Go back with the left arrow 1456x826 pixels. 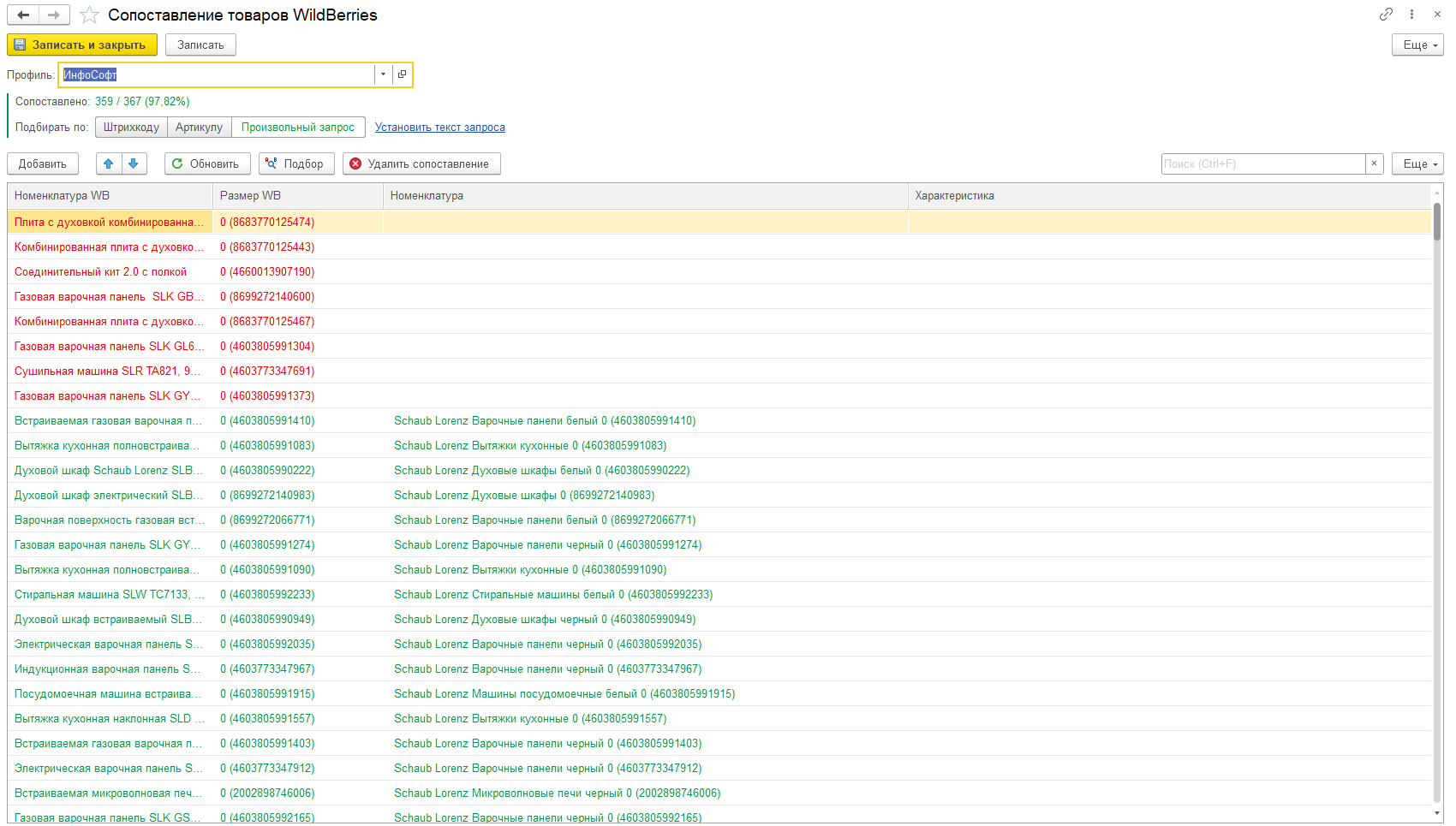click(23, 15)
